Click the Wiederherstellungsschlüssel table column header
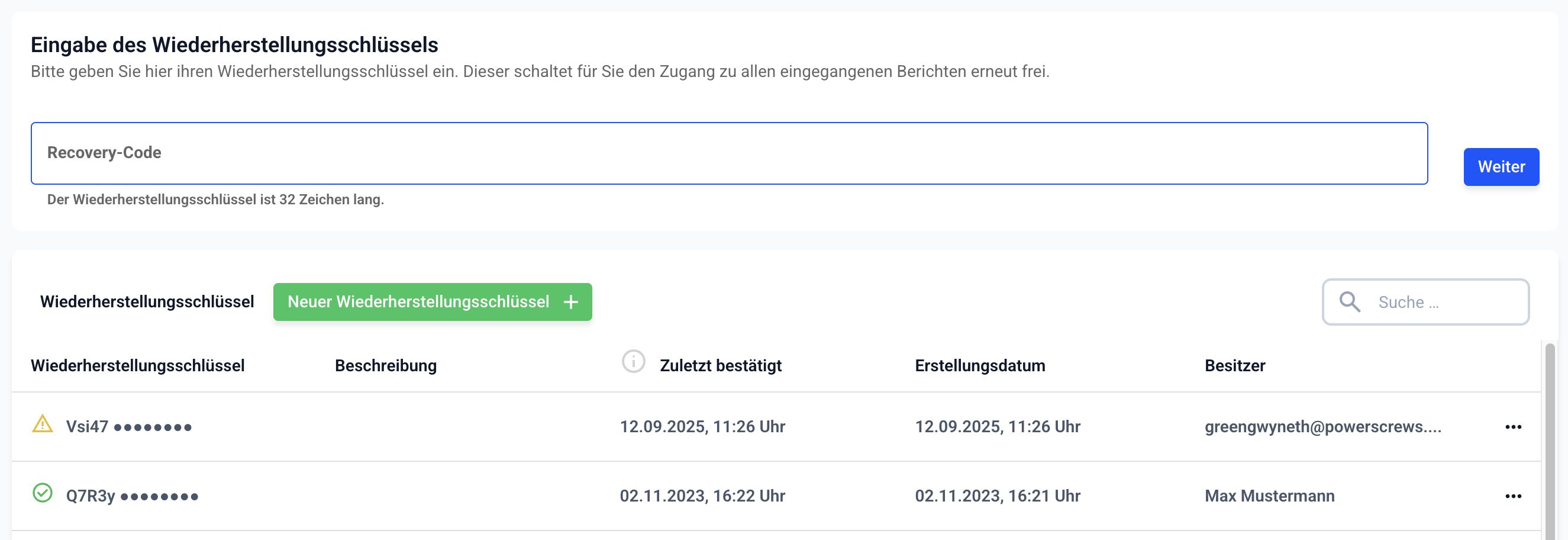Screen dimensions: 1568x540 click(137, 366)
